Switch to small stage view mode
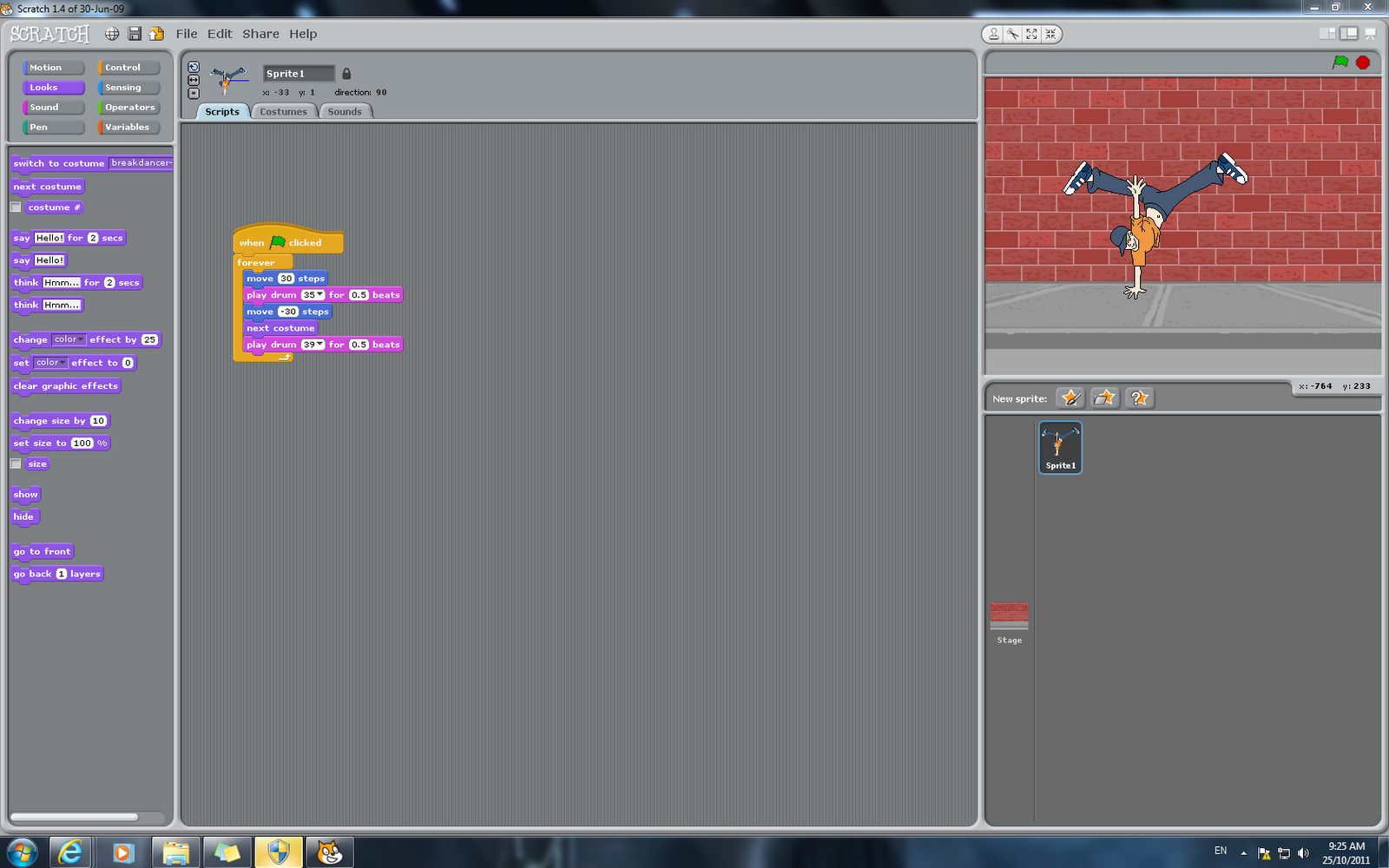This screenshot has width=1389, height=868. point(1327,34)
